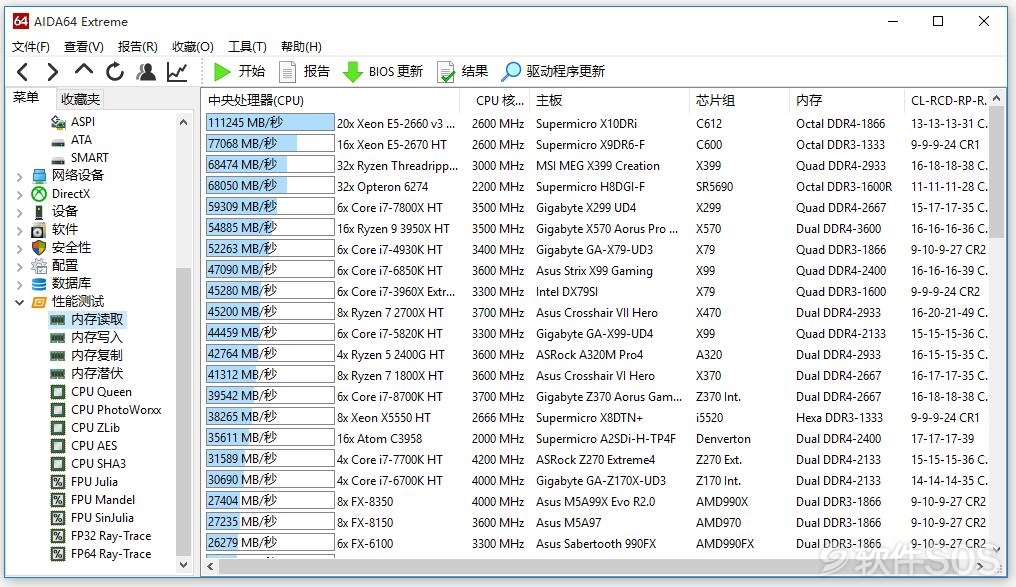
Task: Click the horizontal scrollbar left arrow
Action: pos(210,567)
